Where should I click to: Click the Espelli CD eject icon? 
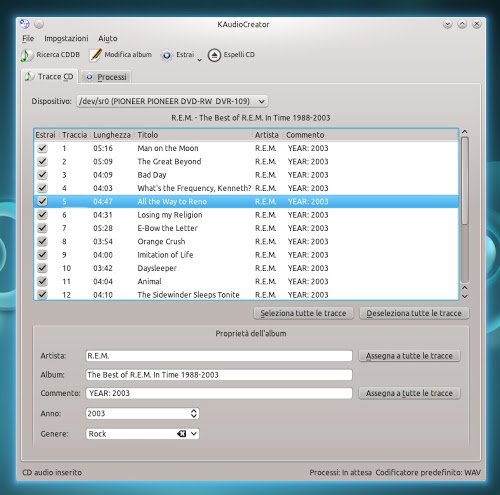[214, 55]
